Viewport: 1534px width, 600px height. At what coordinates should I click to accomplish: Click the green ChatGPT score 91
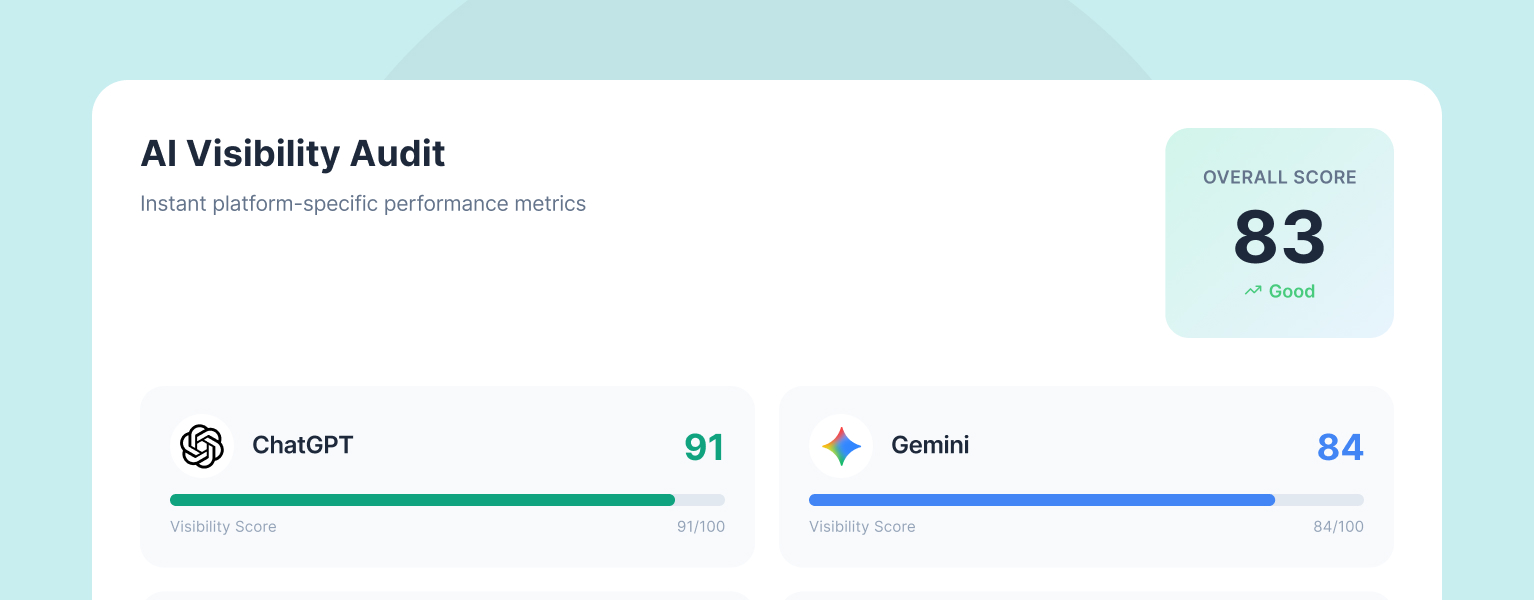[704, 447]
